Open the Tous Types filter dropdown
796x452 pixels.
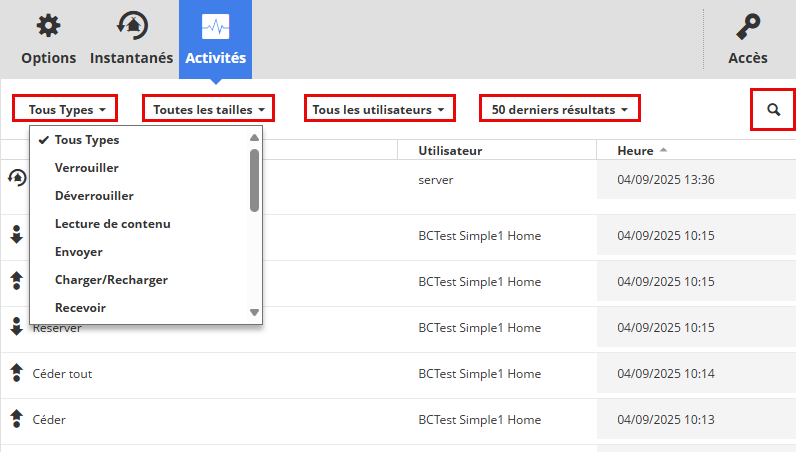[65, 109]
